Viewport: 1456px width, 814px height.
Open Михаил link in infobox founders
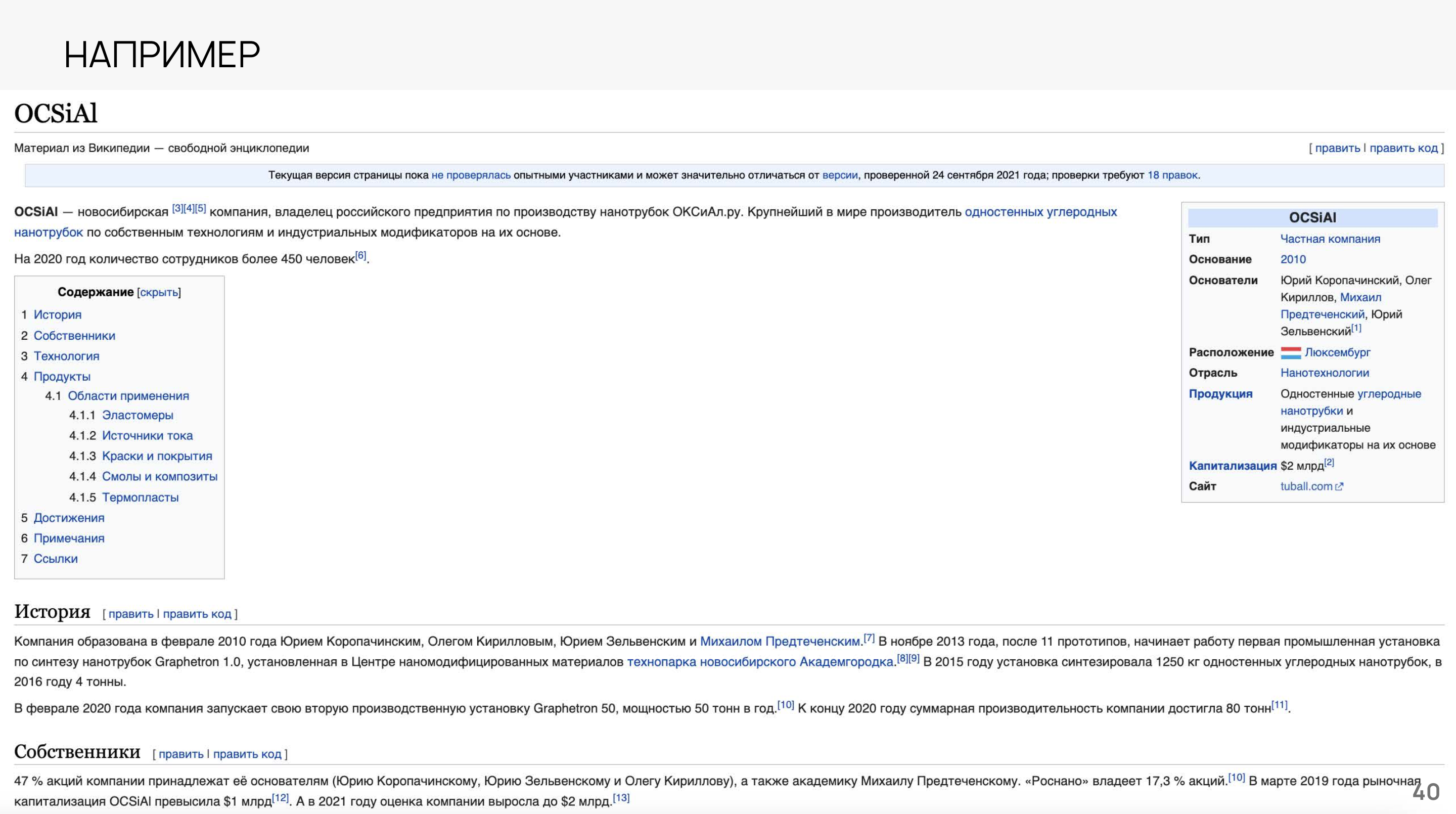click(1360, 297)
